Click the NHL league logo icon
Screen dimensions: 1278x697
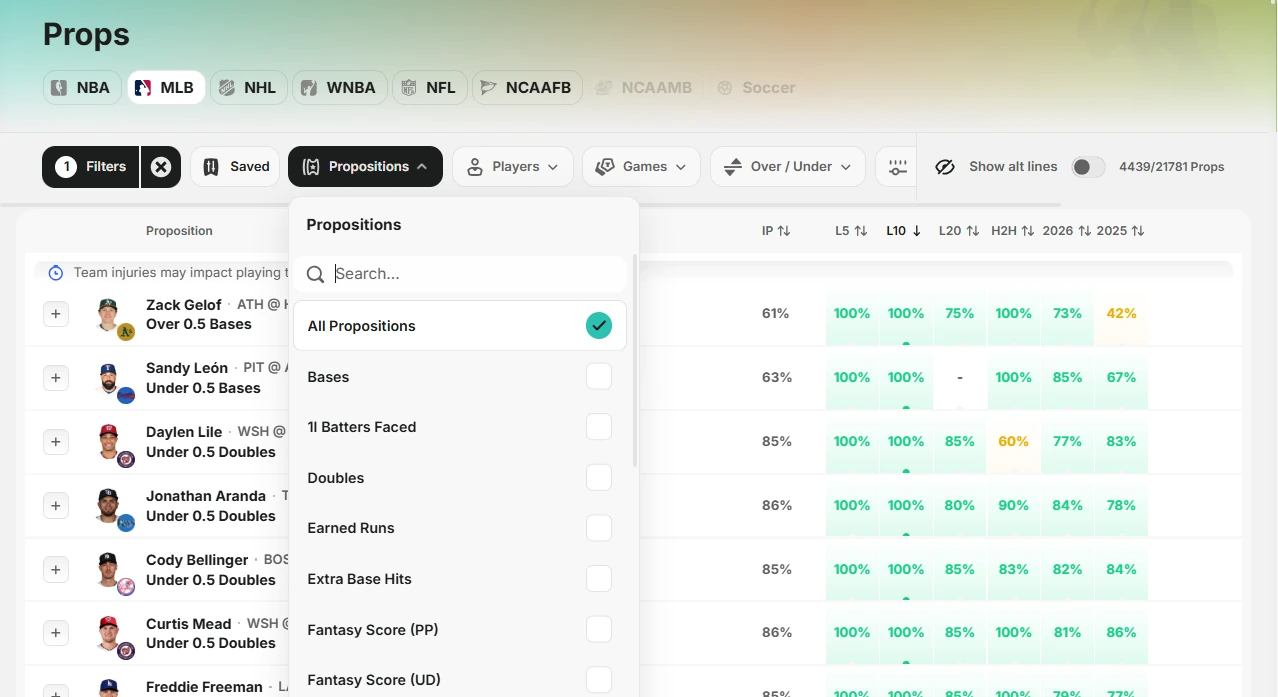point(227,88)
